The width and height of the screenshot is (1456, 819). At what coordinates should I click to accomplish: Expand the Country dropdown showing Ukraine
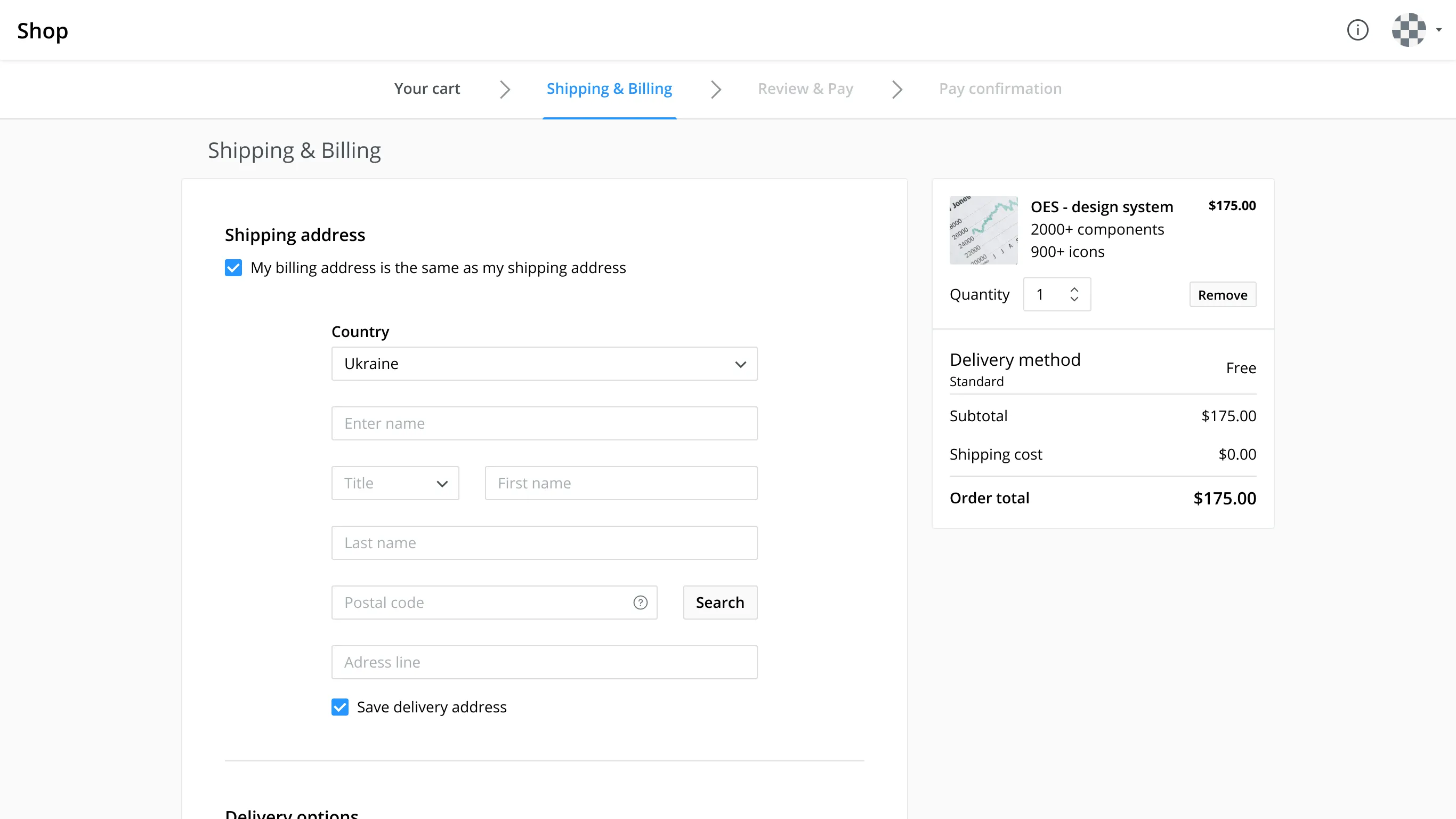544,364
